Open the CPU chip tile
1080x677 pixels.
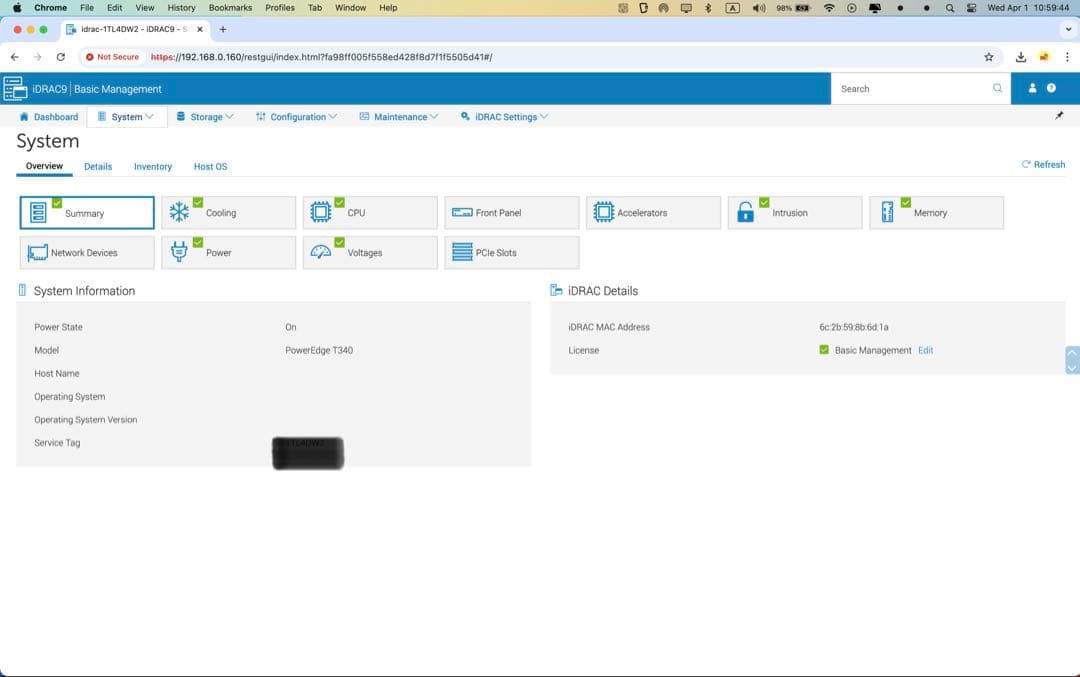[x=370, y=213]
